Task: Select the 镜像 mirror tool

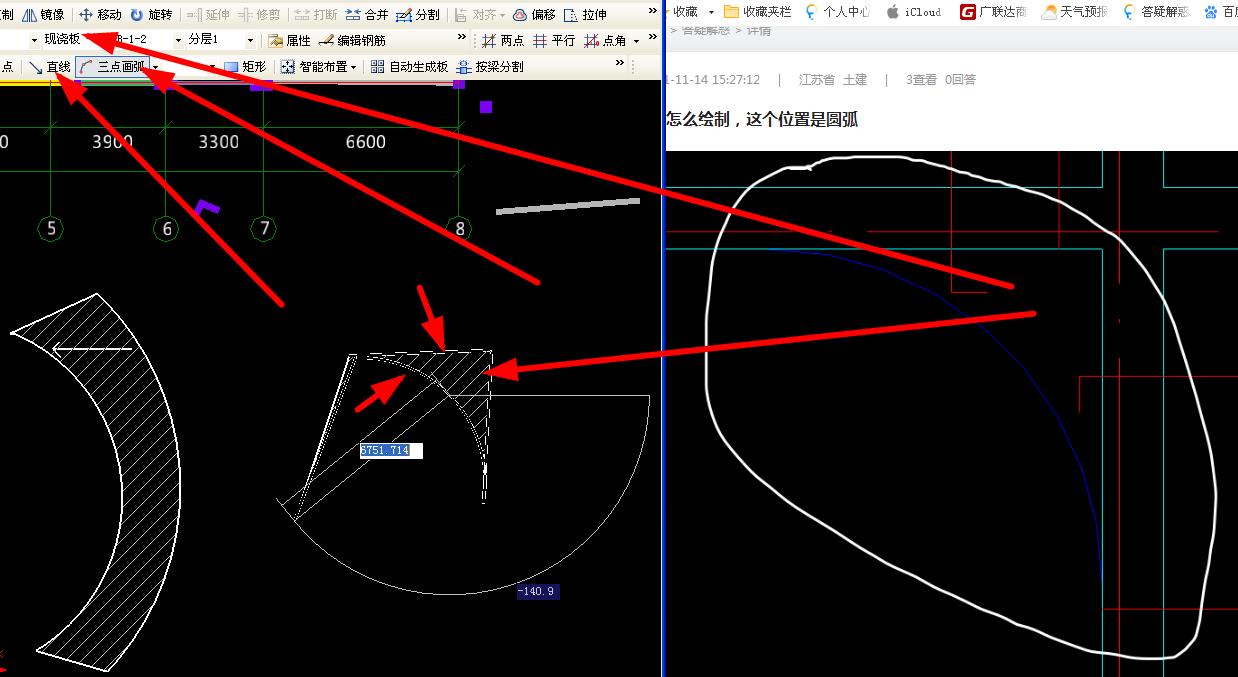Action: point(43,15)
